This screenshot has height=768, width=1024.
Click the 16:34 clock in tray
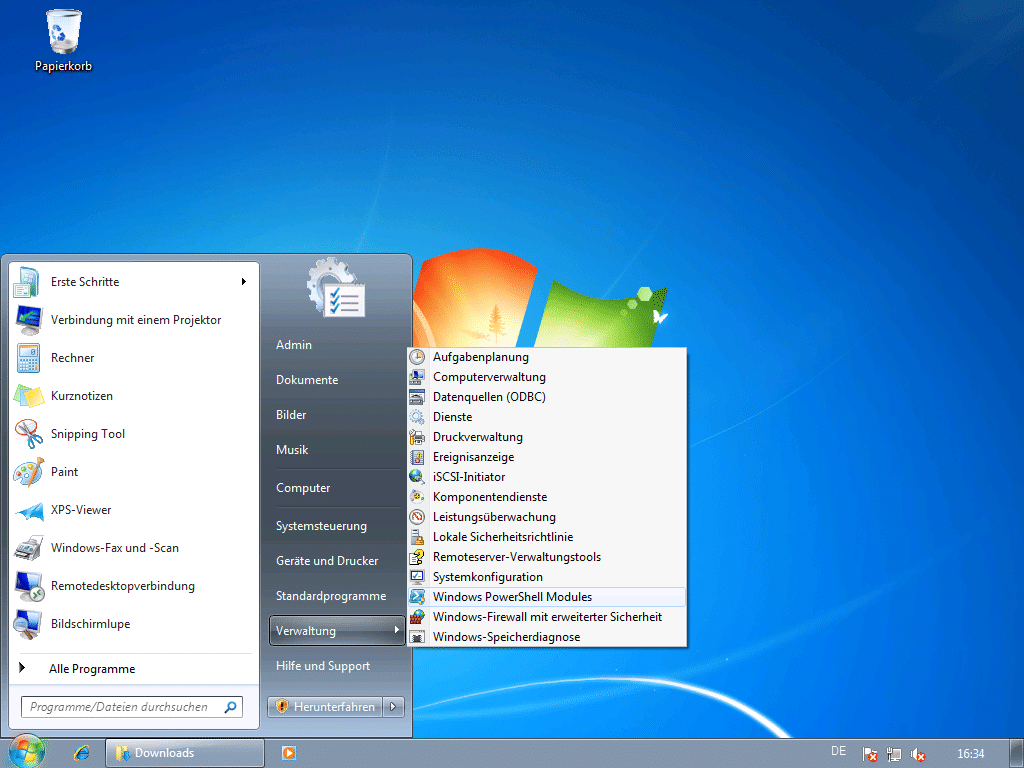click(x=970, y=754)
